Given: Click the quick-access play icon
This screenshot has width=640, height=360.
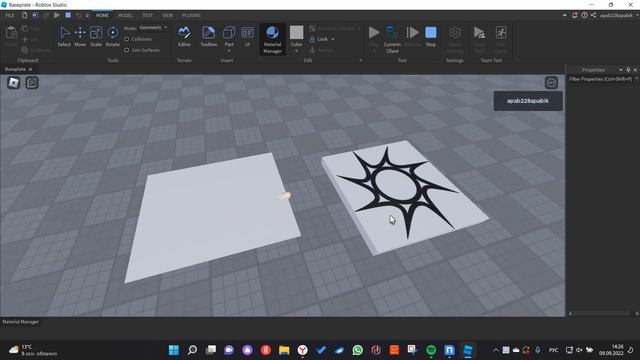Looking at the screenshot, I should 57,15.
